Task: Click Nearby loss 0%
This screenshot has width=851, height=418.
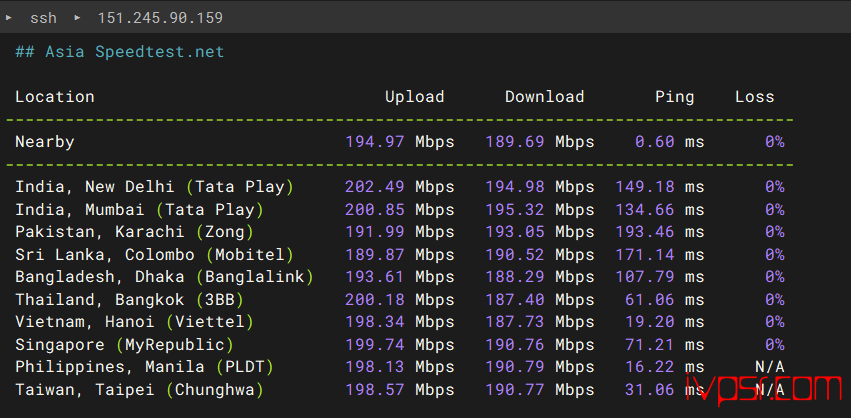Action: click(x=775, y=142)
